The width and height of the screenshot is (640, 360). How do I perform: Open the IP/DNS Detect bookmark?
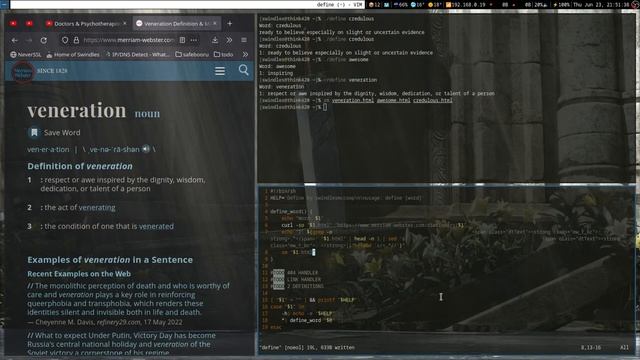[138, 54]
